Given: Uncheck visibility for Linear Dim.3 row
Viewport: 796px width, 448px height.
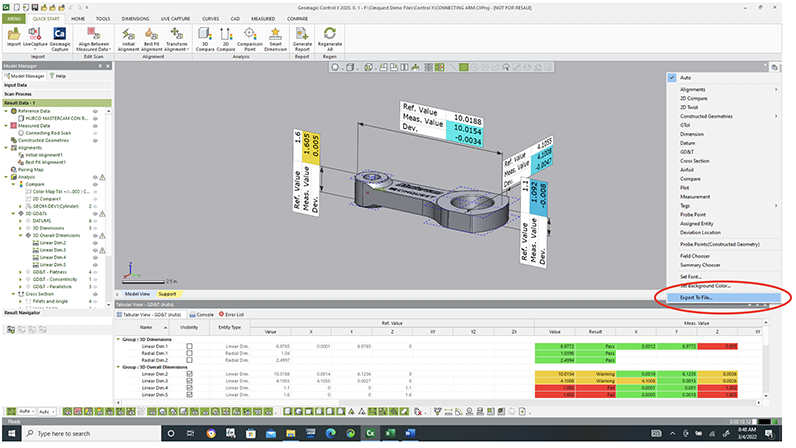Looking at the screenshot, I should pos(189,380).
